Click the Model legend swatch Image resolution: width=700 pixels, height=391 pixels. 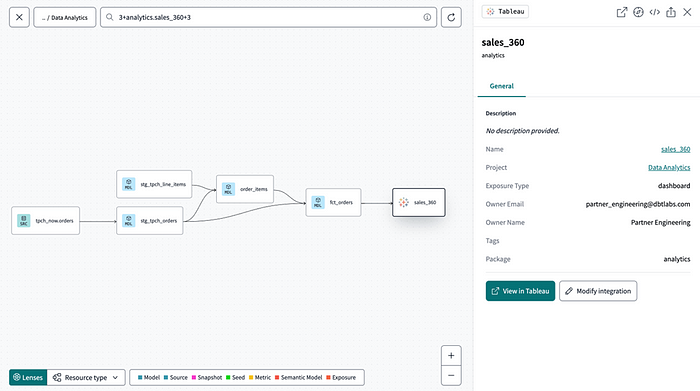click(140, 377)
